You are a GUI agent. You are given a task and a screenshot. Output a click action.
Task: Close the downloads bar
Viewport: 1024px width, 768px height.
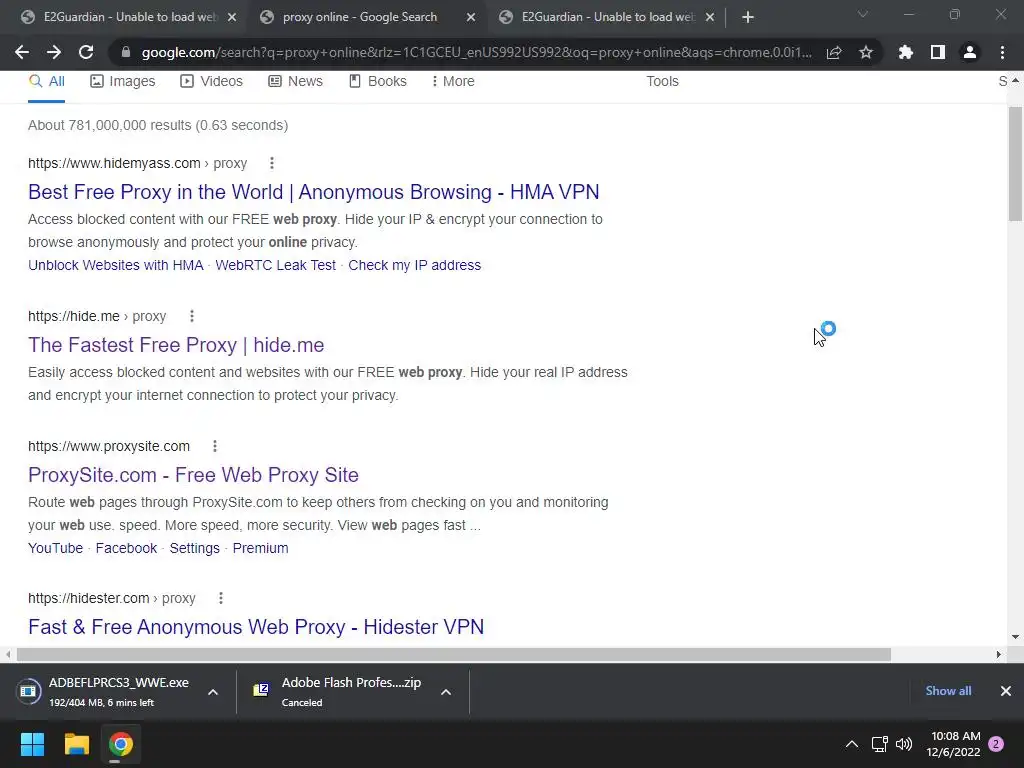tap(1006, 691)
